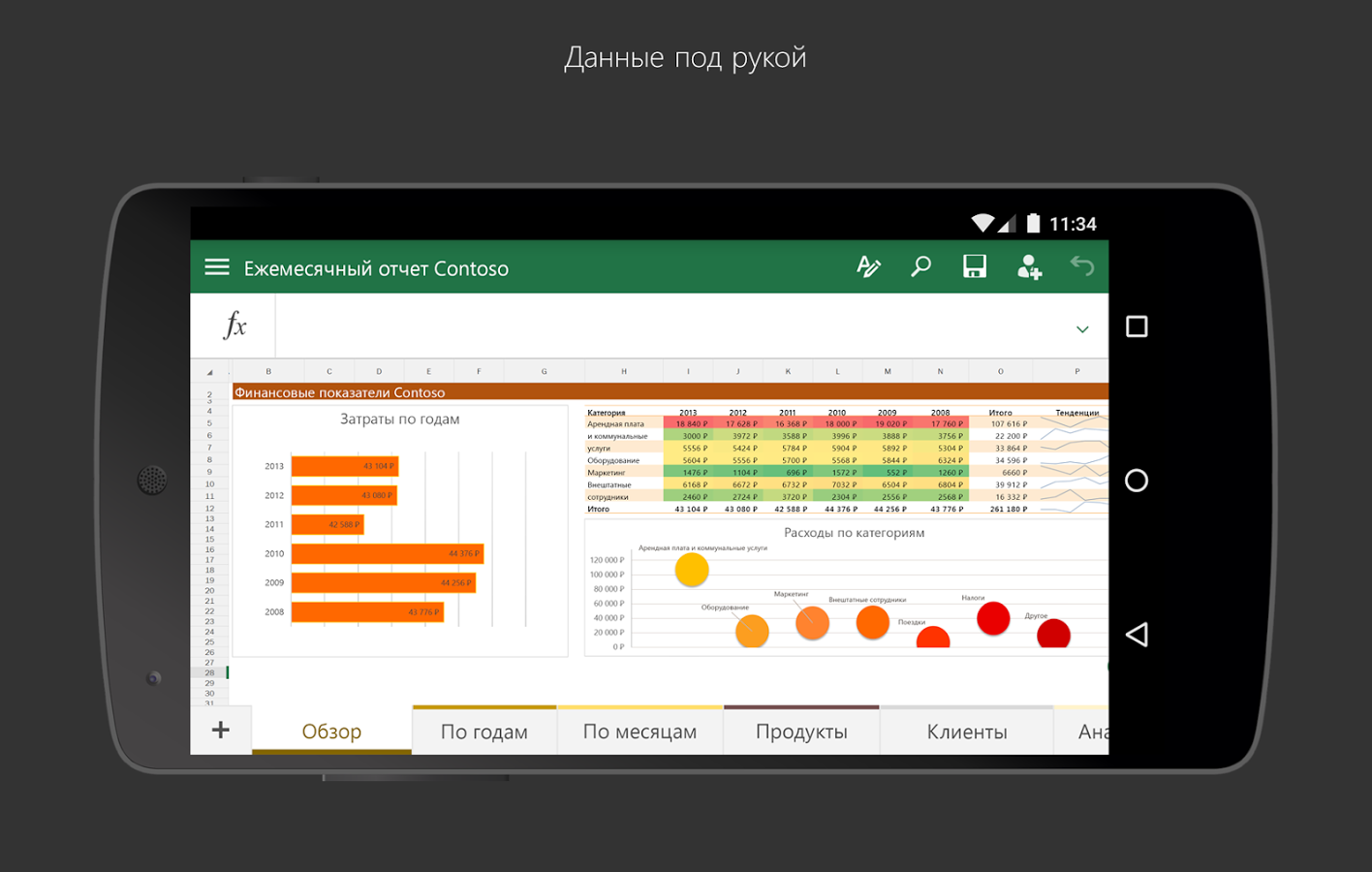Tap the Затраты по годам chart title

399,420
